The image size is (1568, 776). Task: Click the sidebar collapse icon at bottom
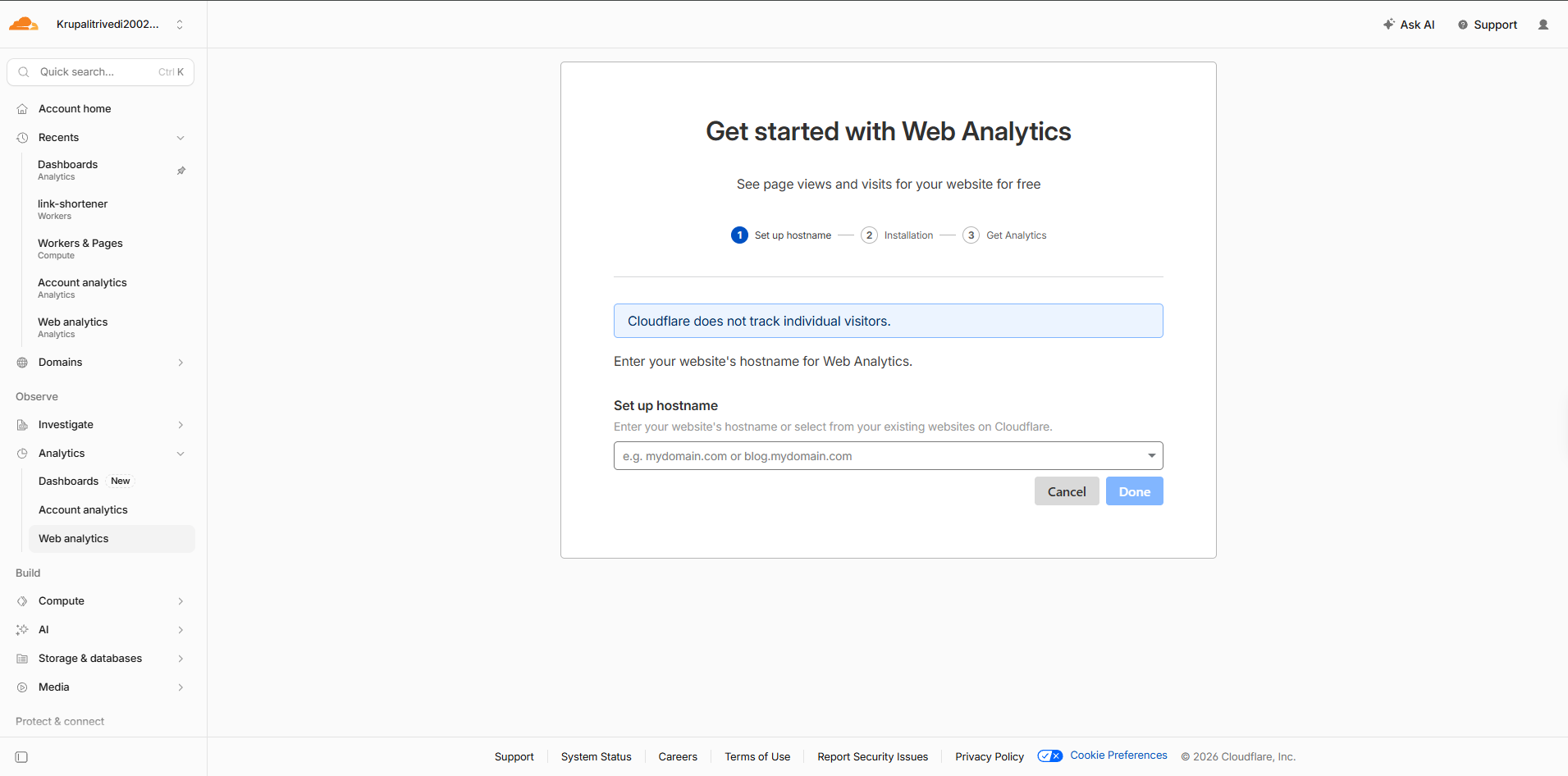point(22,757)
